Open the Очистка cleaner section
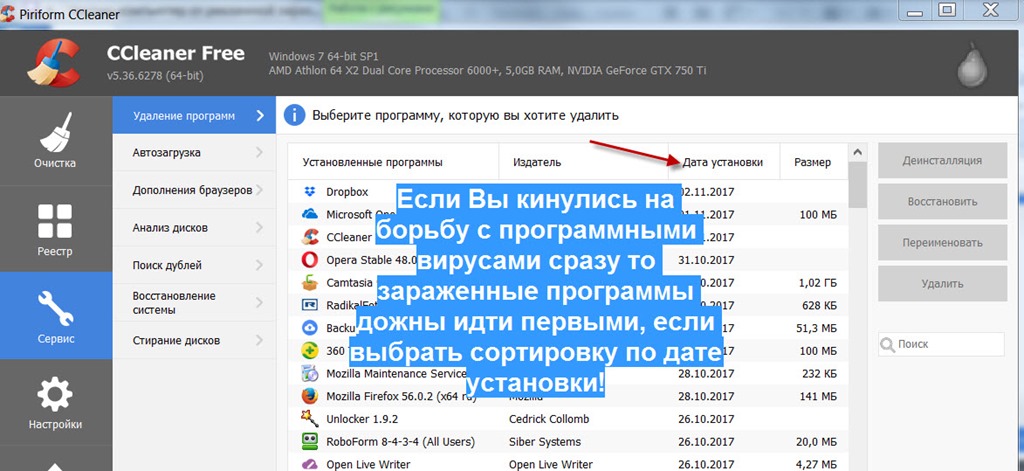The height and width of the screenshot is (471, 1024). 56,140
